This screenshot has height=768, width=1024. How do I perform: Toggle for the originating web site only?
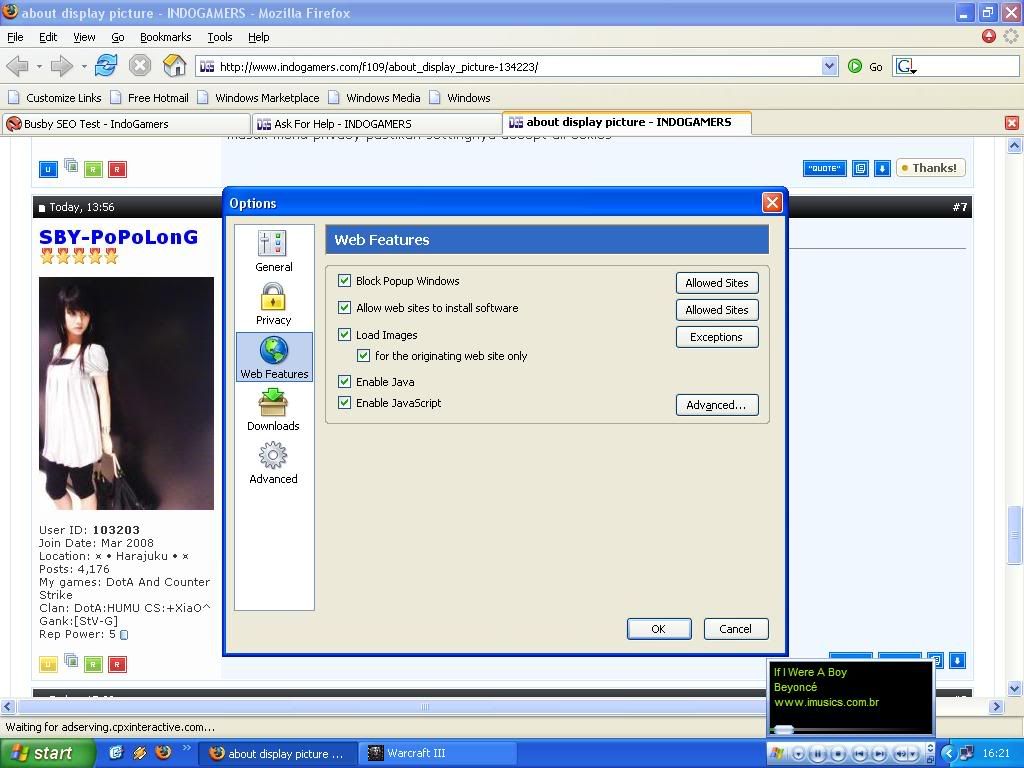[363, 355]
